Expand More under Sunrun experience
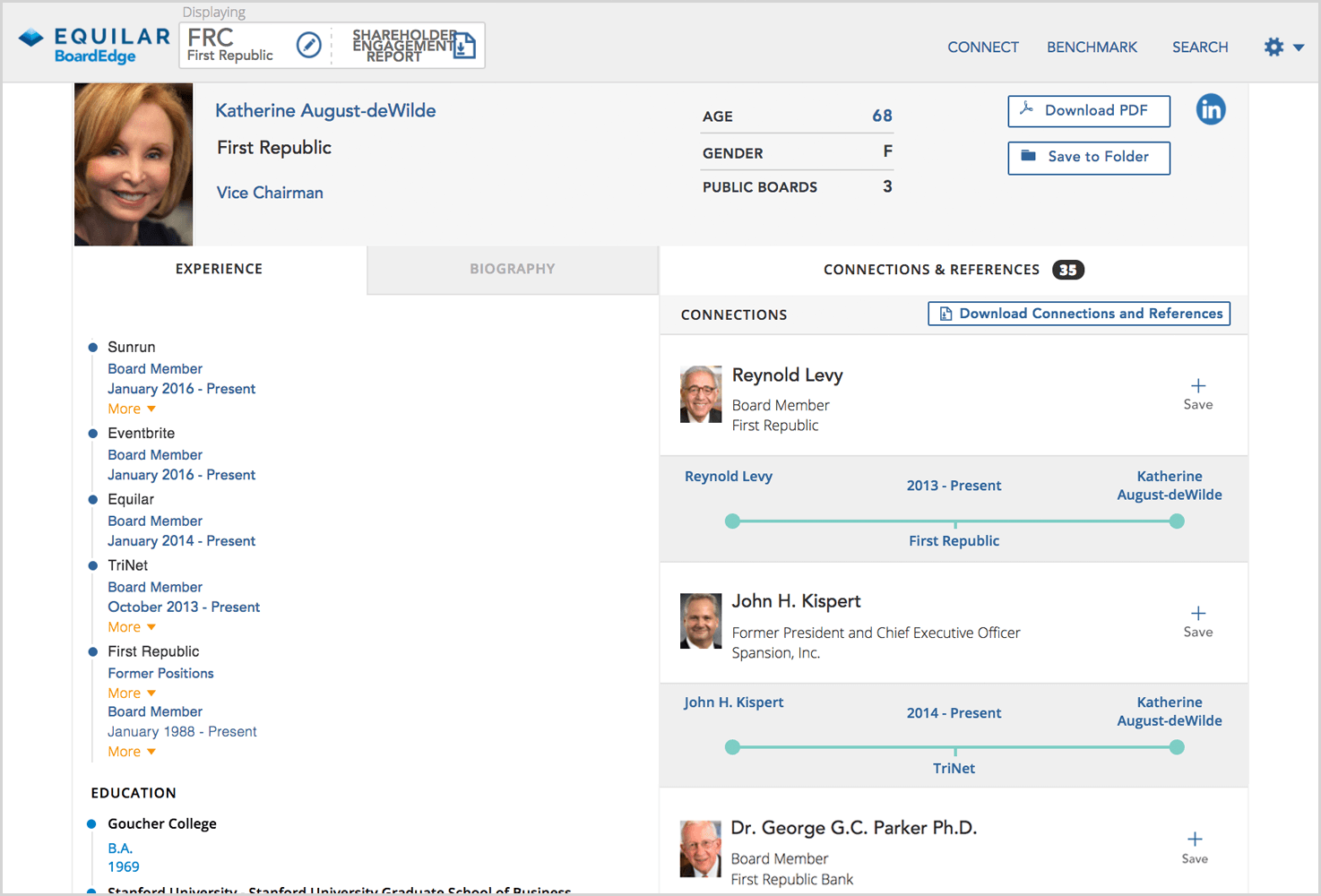The image size is (1321, 896). pyautogui.click(x=132, y=409)
